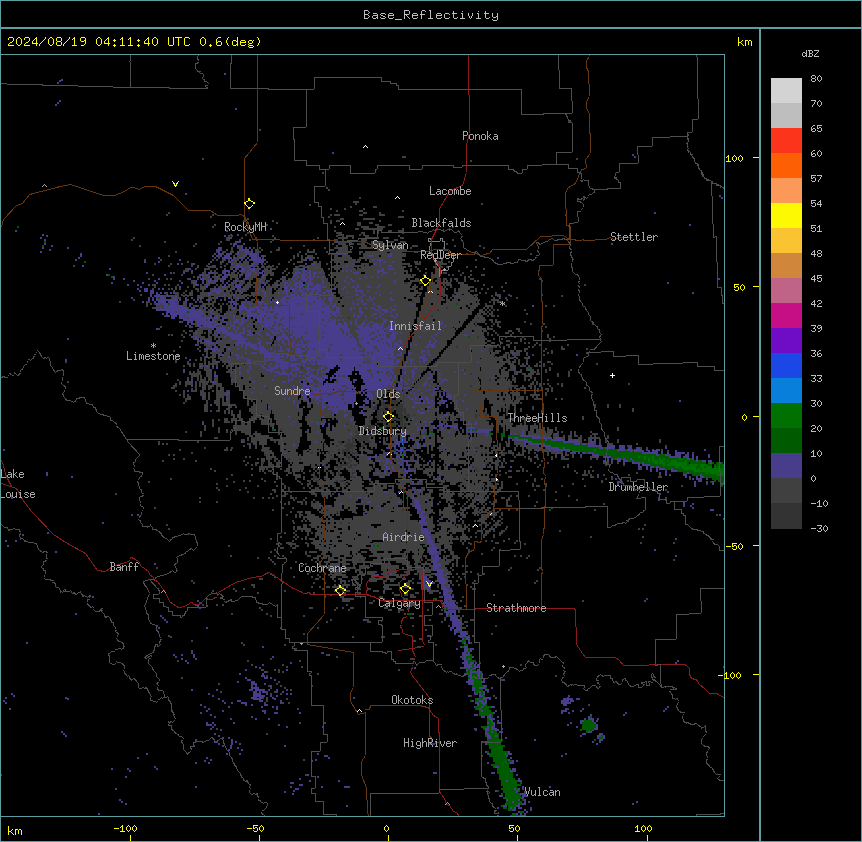Click the Banff town label
The image size is (862, 842).
pos(124,567)
